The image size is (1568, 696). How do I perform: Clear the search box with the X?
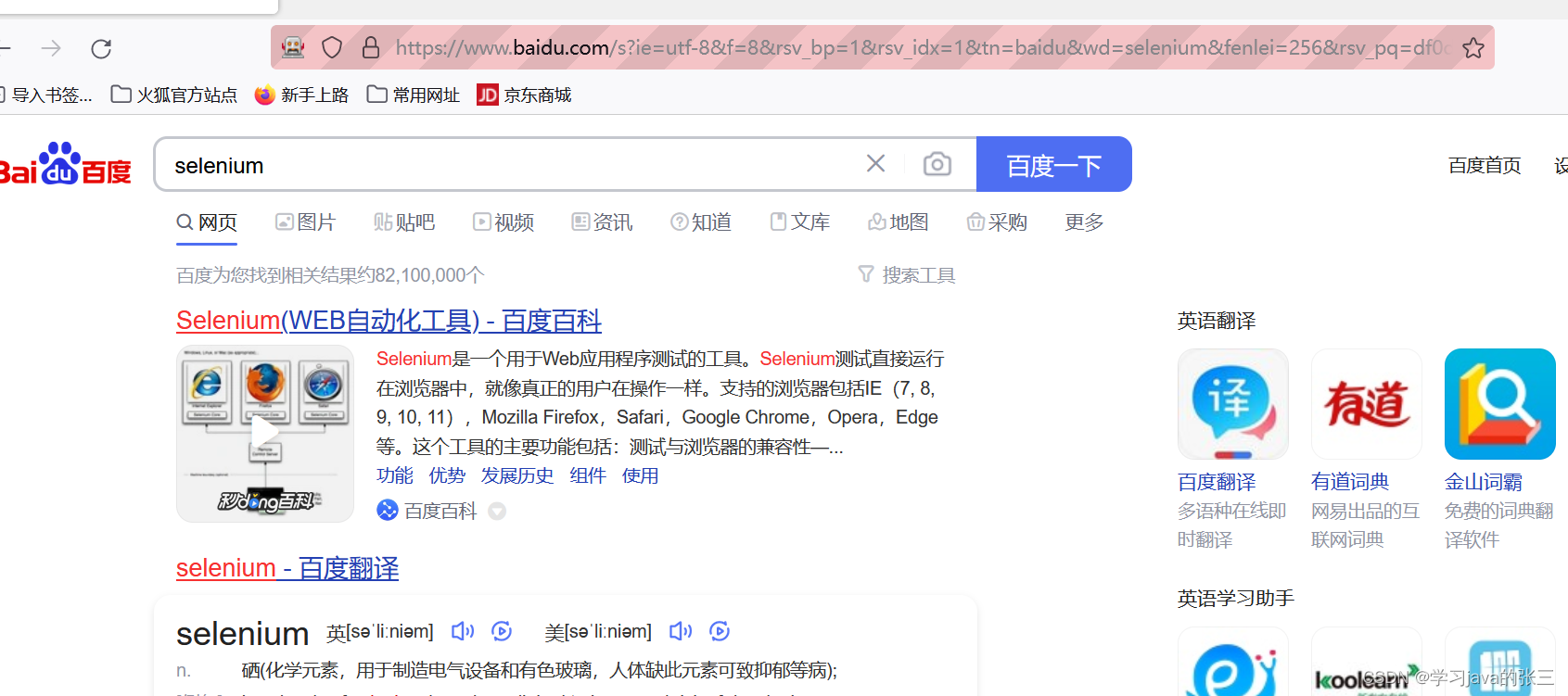pyautogui.click(x=875, y=164)
